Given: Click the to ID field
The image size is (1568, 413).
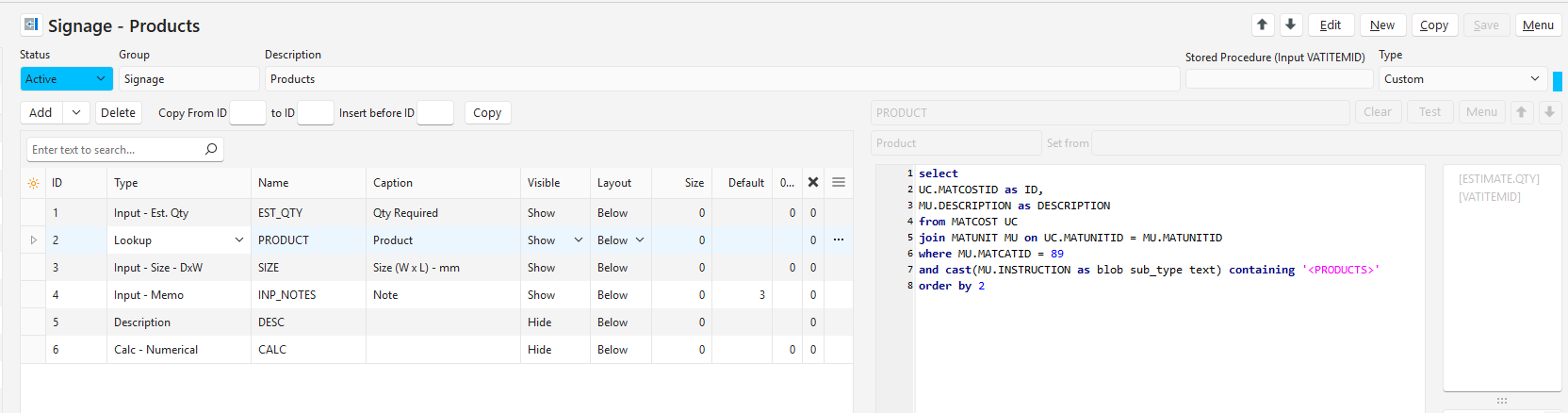Looking at the screenshot, I should click(316, 112).
